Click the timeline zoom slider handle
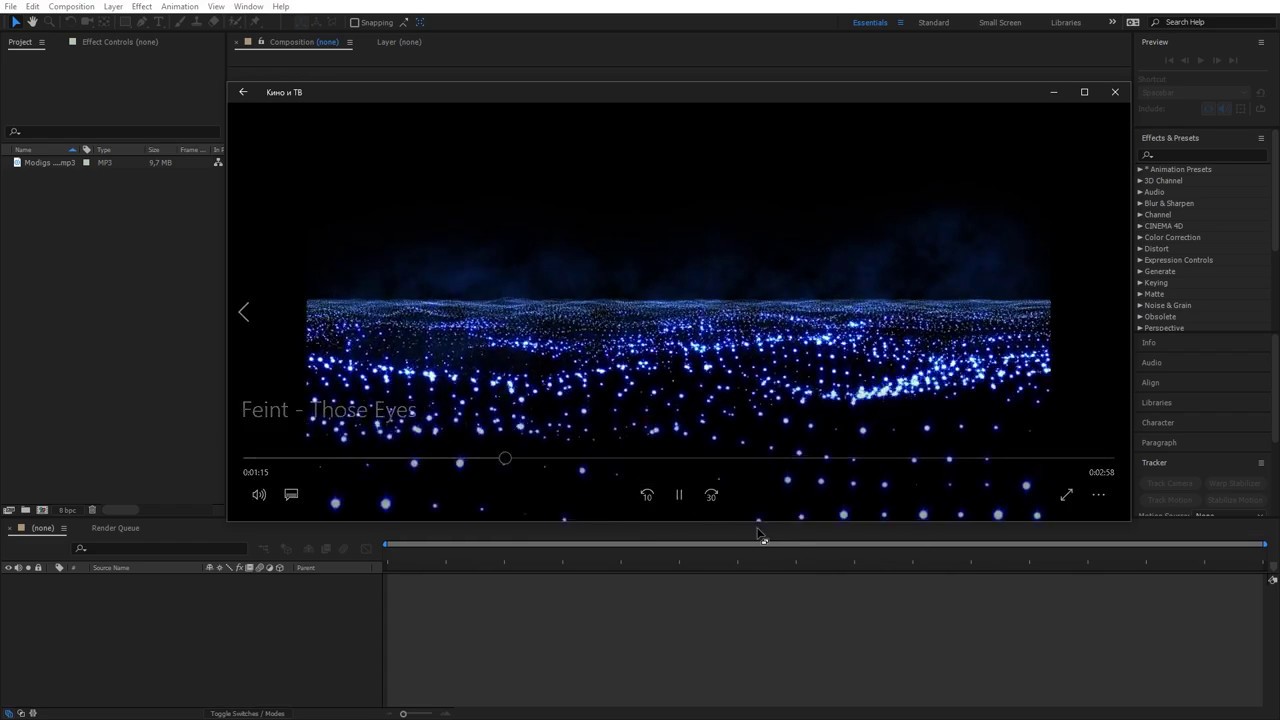1280x720 pixels. pos(403,713)
